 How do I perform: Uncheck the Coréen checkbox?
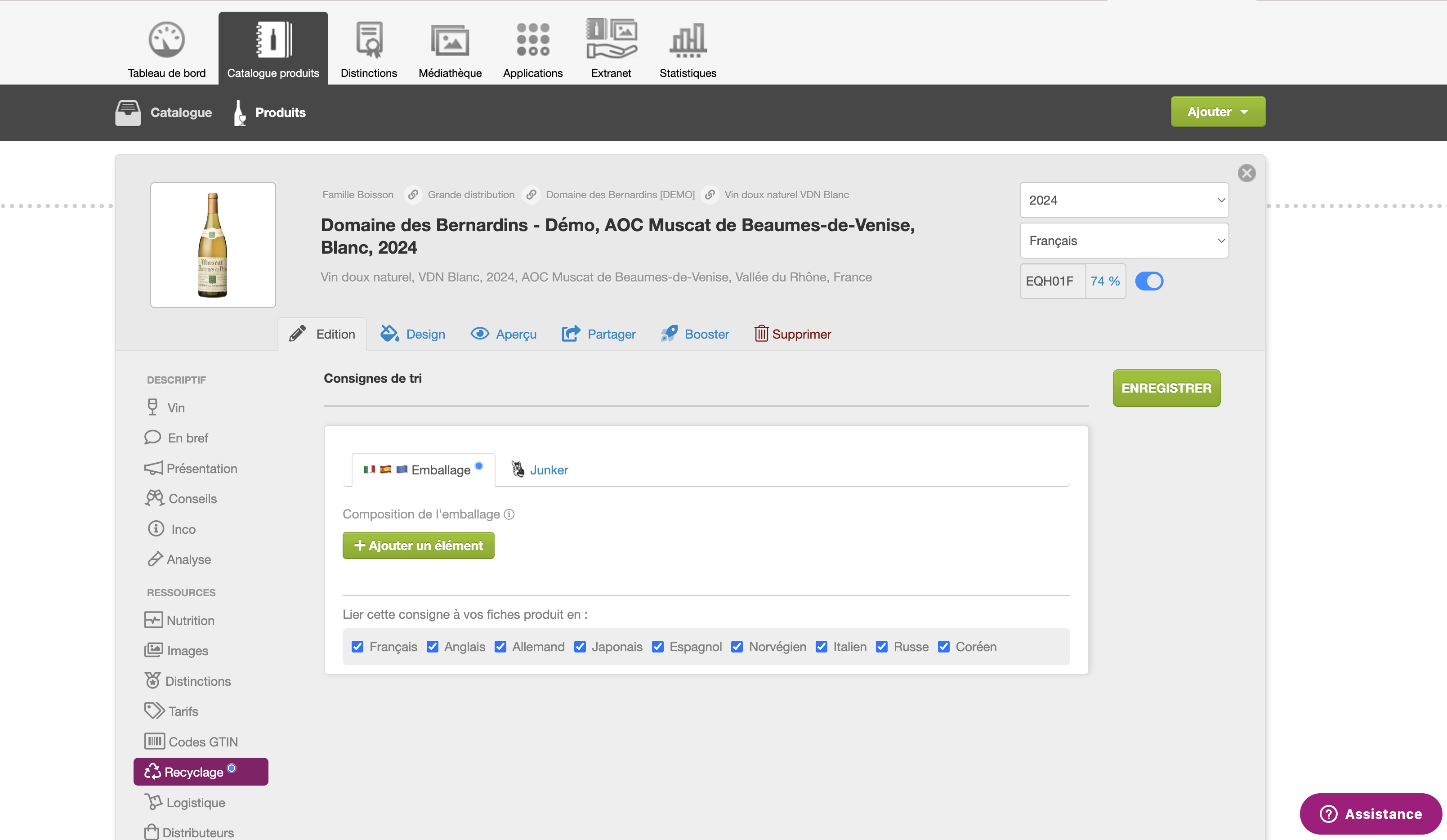pos(943,647)
